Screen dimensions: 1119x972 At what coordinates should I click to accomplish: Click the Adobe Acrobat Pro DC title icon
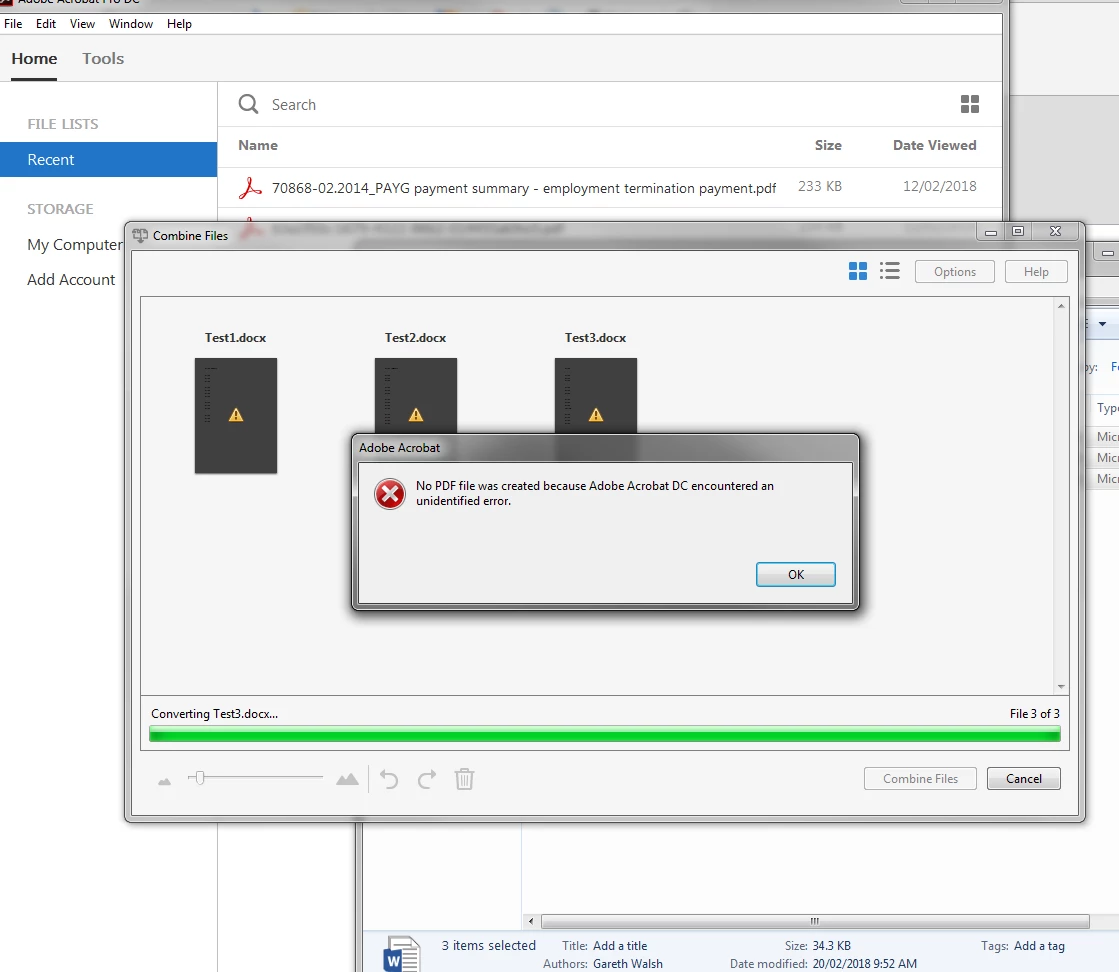[x=6, y=2]
